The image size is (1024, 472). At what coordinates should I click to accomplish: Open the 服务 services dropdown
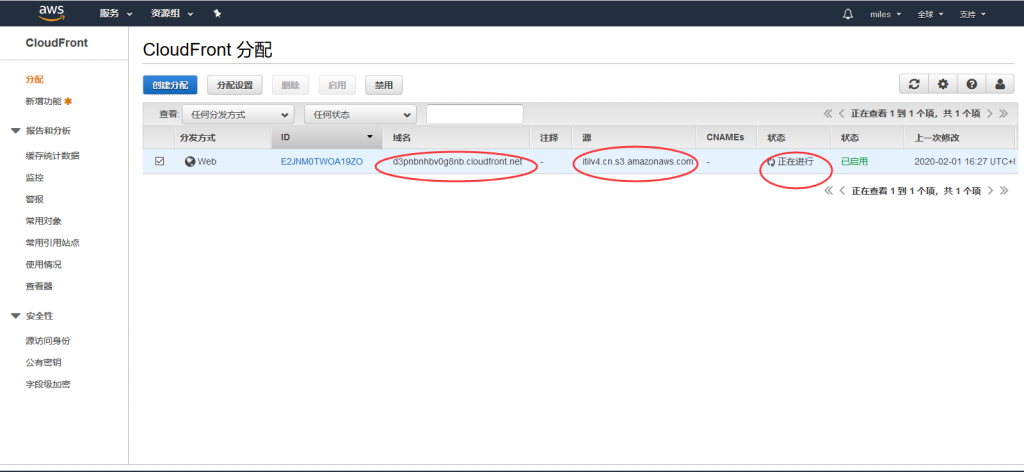(x=116, y=14)
